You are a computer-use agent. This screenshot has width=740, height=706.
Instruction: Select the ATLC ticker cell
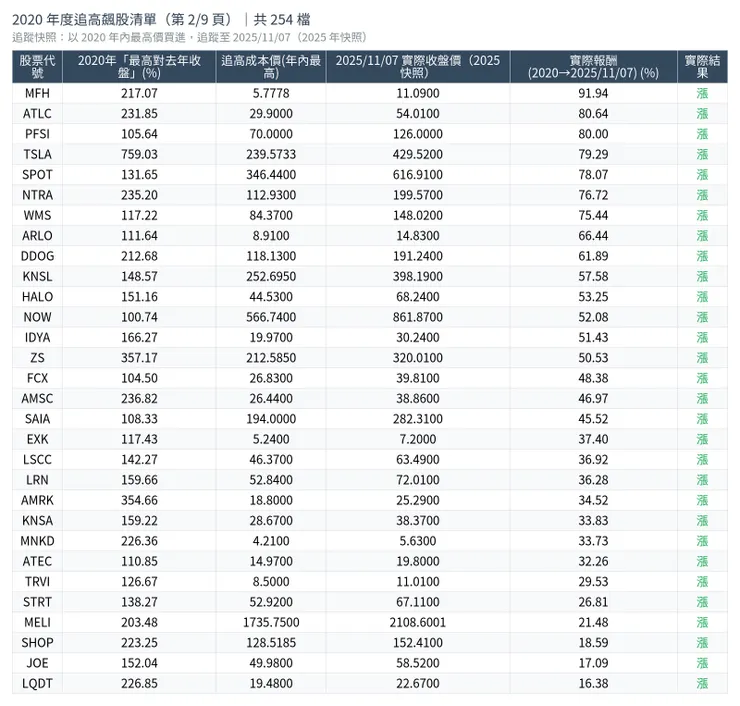click(37, 114)
